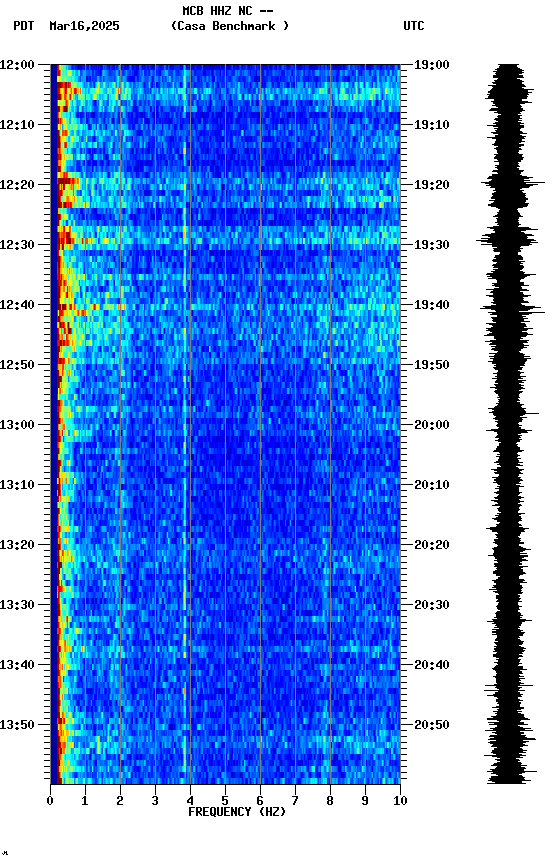552x864 pixels.
Task: Click the 4 Hz frequency axis tick label
Action: click(x=190, y=801)
